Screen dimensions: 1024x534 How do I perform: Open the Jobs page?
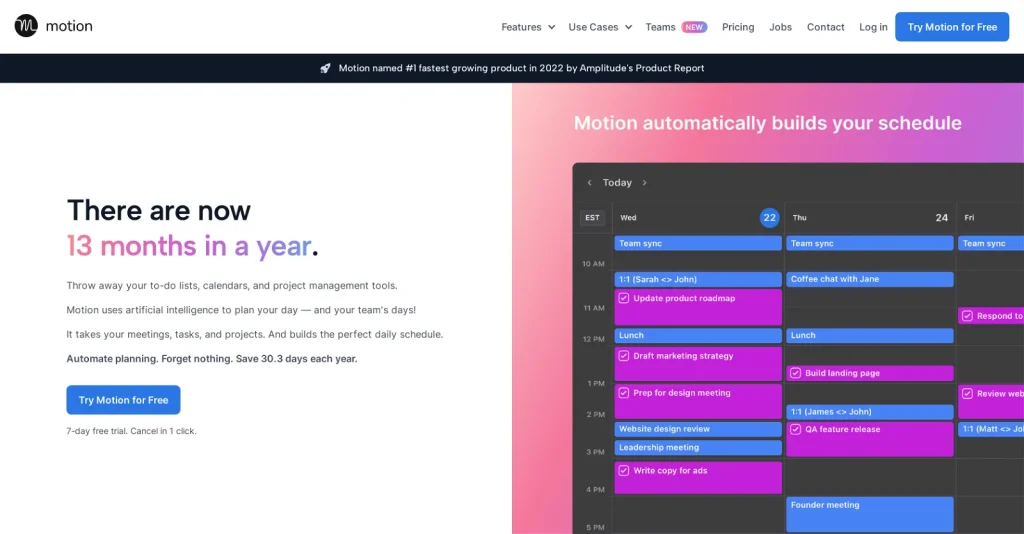point(780,27)
